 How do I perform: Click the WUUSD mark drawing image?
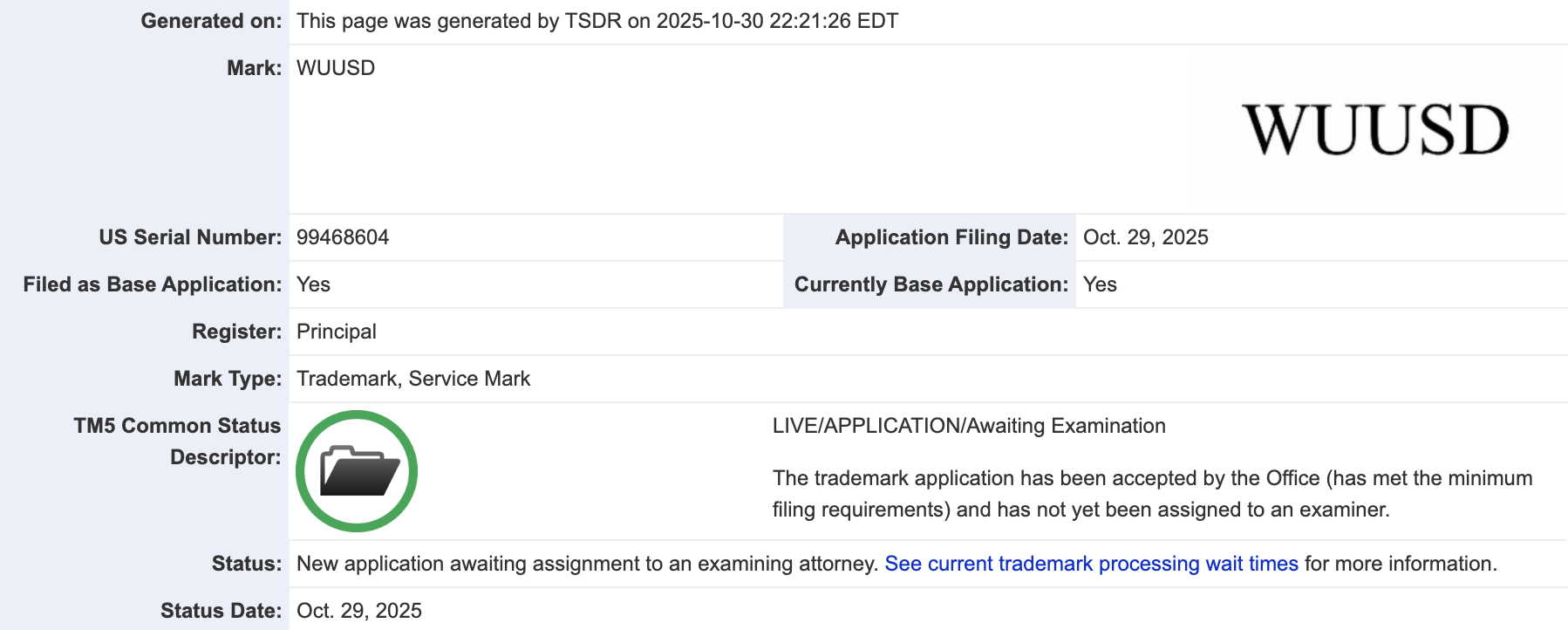tap(1375, 130)
